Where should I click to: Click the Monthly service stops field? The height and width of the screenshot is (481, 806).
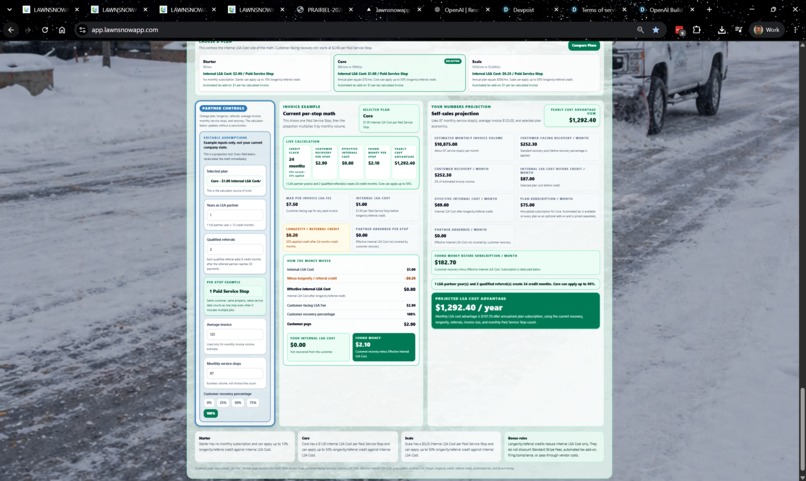click(235, 373)
